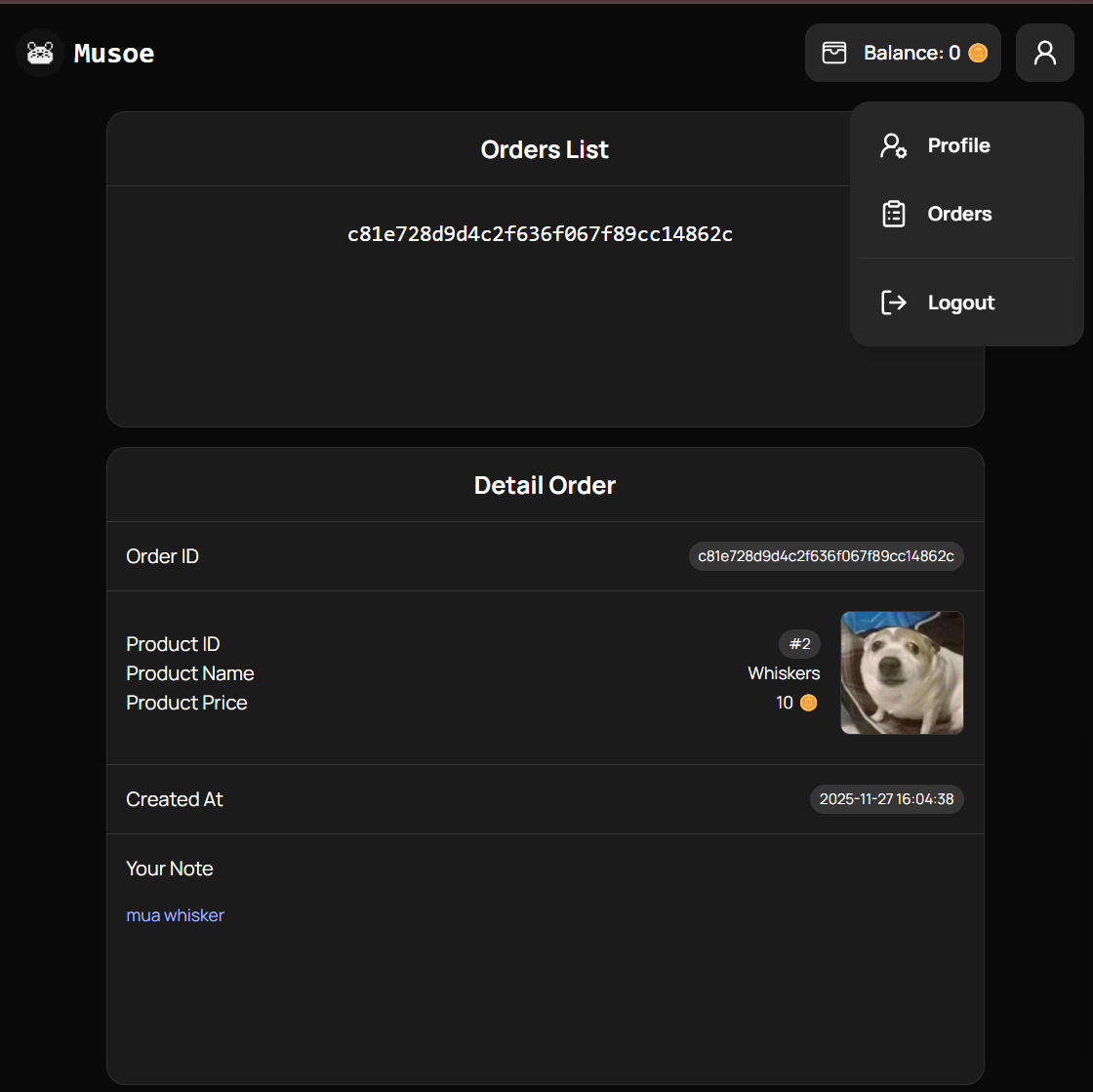The width and height of the screenshot is (1093, 1092).
Task: Select Orders in the account menu
Action: point(959,214)
